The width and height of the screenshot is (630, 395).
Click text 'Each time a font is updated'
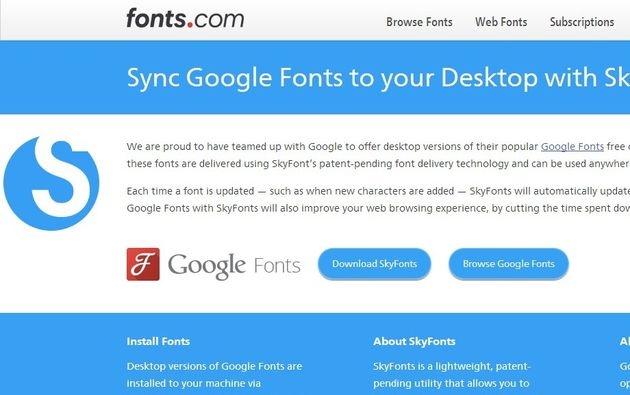click(190, 191)
